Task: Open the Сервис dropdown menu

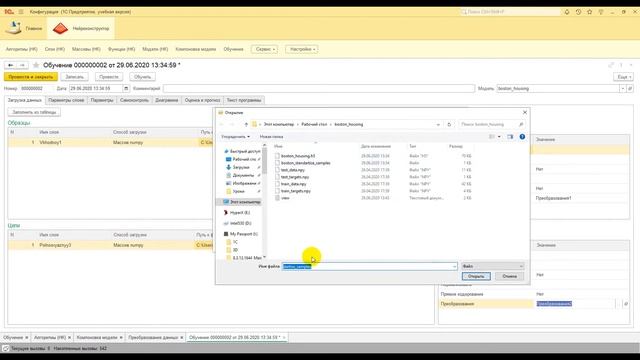Action: tap(264, 49)
